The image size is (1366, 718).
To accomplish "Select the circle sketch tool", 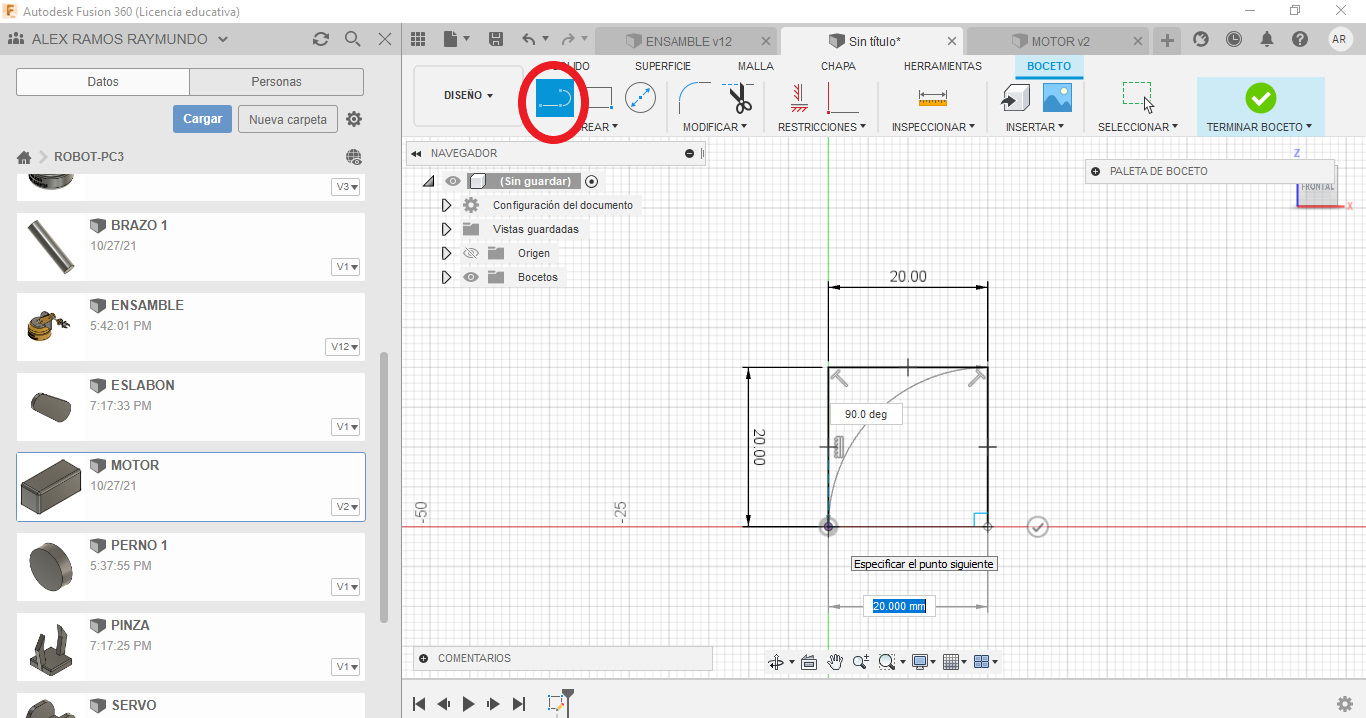I will [640, 98].
